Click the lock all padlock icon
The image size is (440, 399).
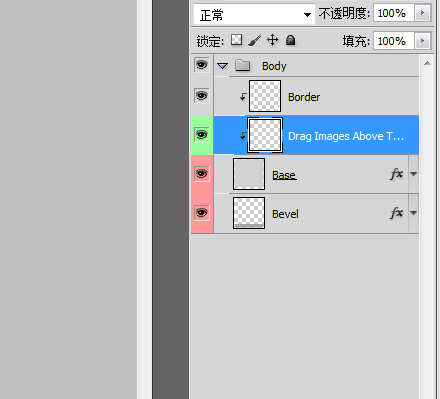[291, 40]
